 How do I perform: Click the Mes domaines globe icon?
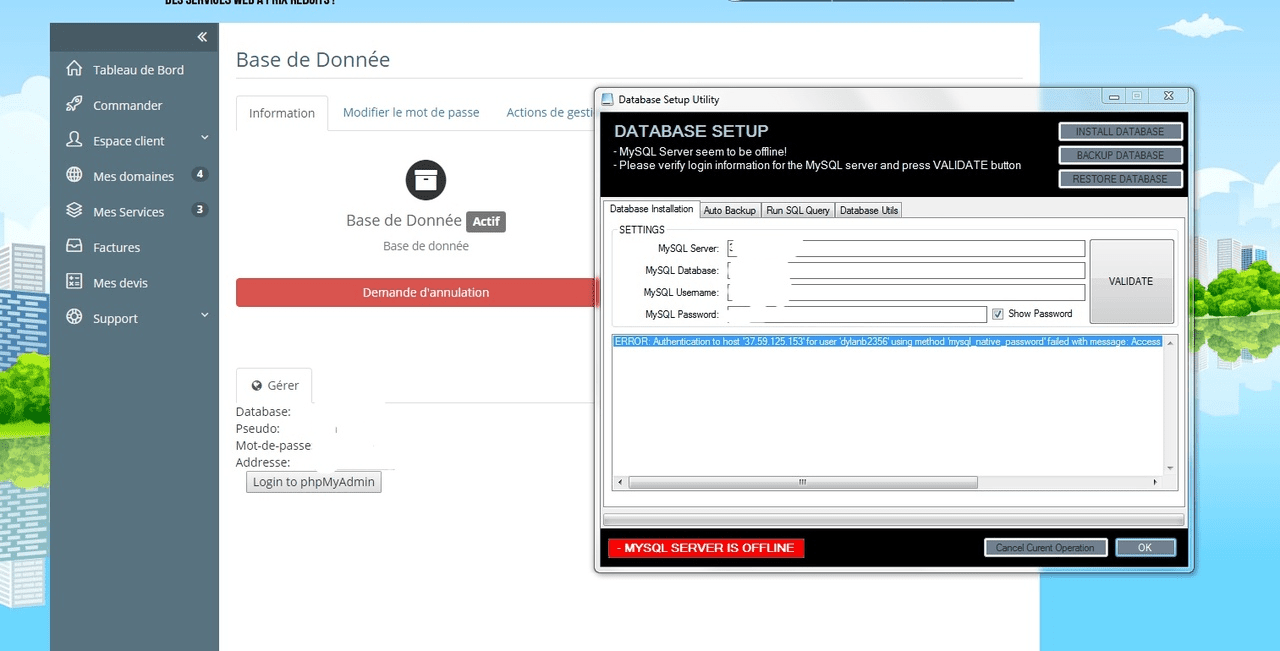74,175
